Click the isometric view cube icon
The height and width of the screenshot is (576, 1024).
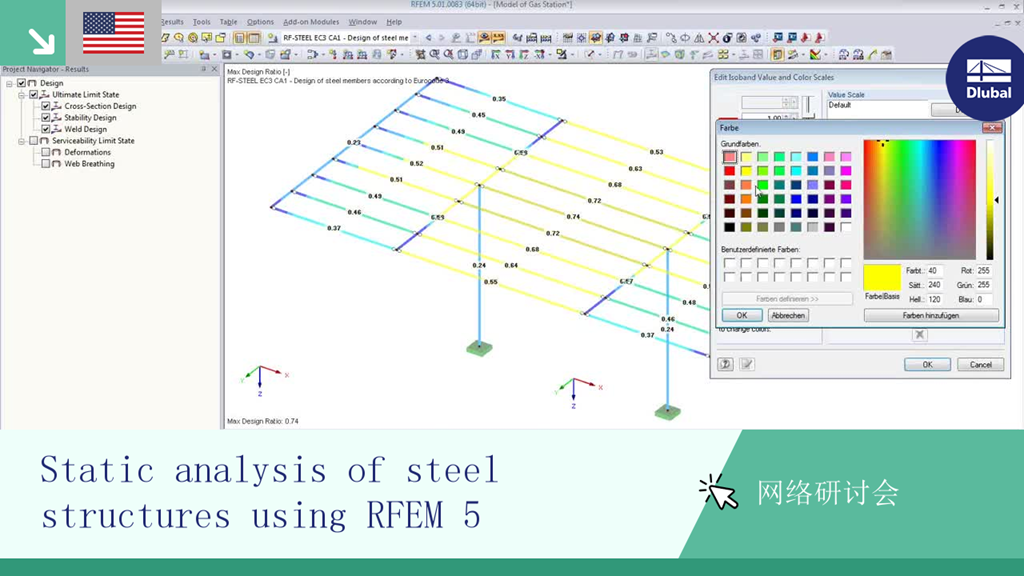pyautogui.click(x=462, y=55)
